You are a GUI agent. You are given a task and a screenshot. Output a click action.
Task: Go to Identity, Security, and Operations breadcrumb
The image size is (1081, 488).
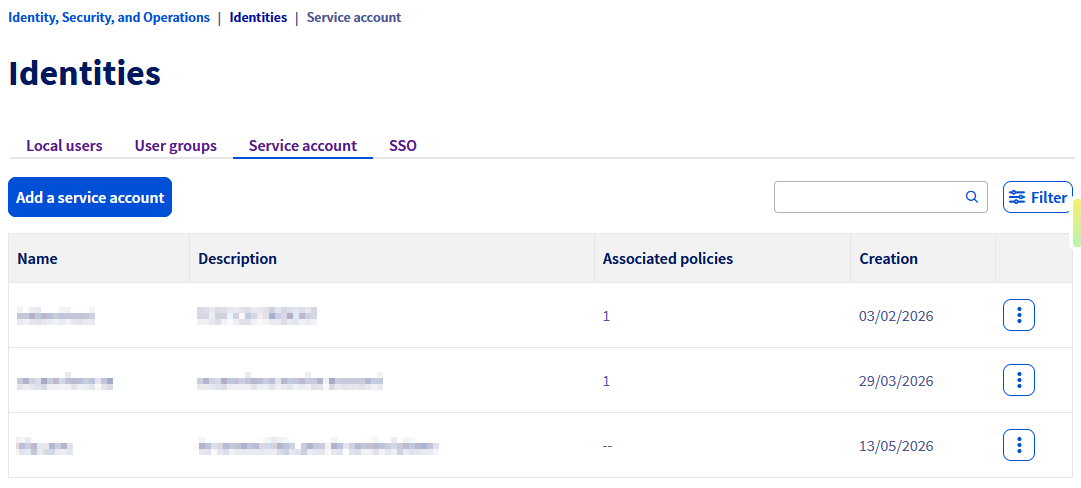tap(109, 17)
